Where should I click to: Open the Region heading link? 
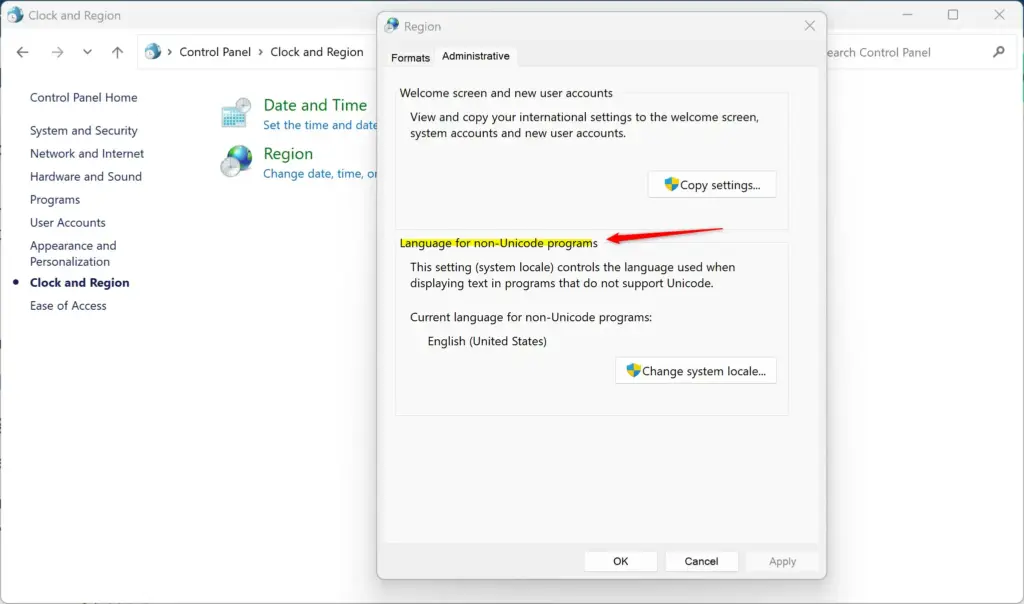[x=288, y=153]
